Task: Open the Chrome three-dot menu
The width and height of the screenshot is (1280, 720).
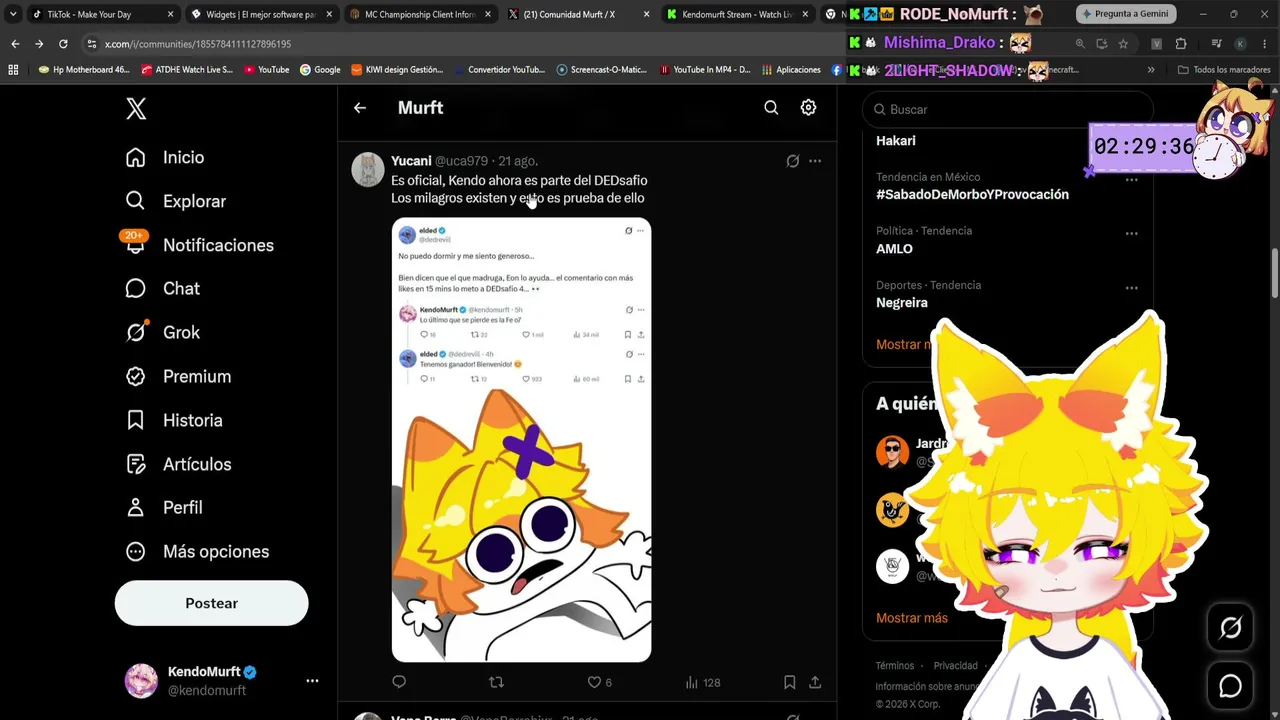Action: (x=1265, y=44)
